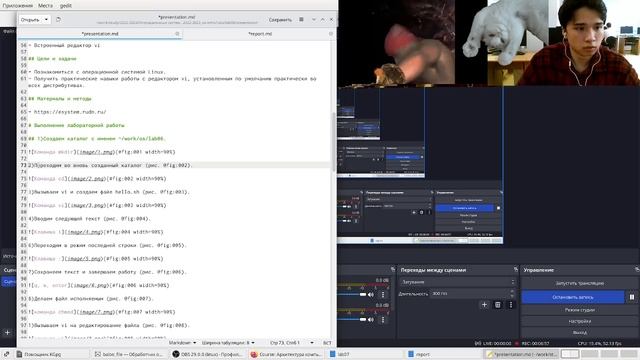Viewport: 640px width, 360px height.
Task: Click the new document icon in gedit header
Action: [58, 20]
